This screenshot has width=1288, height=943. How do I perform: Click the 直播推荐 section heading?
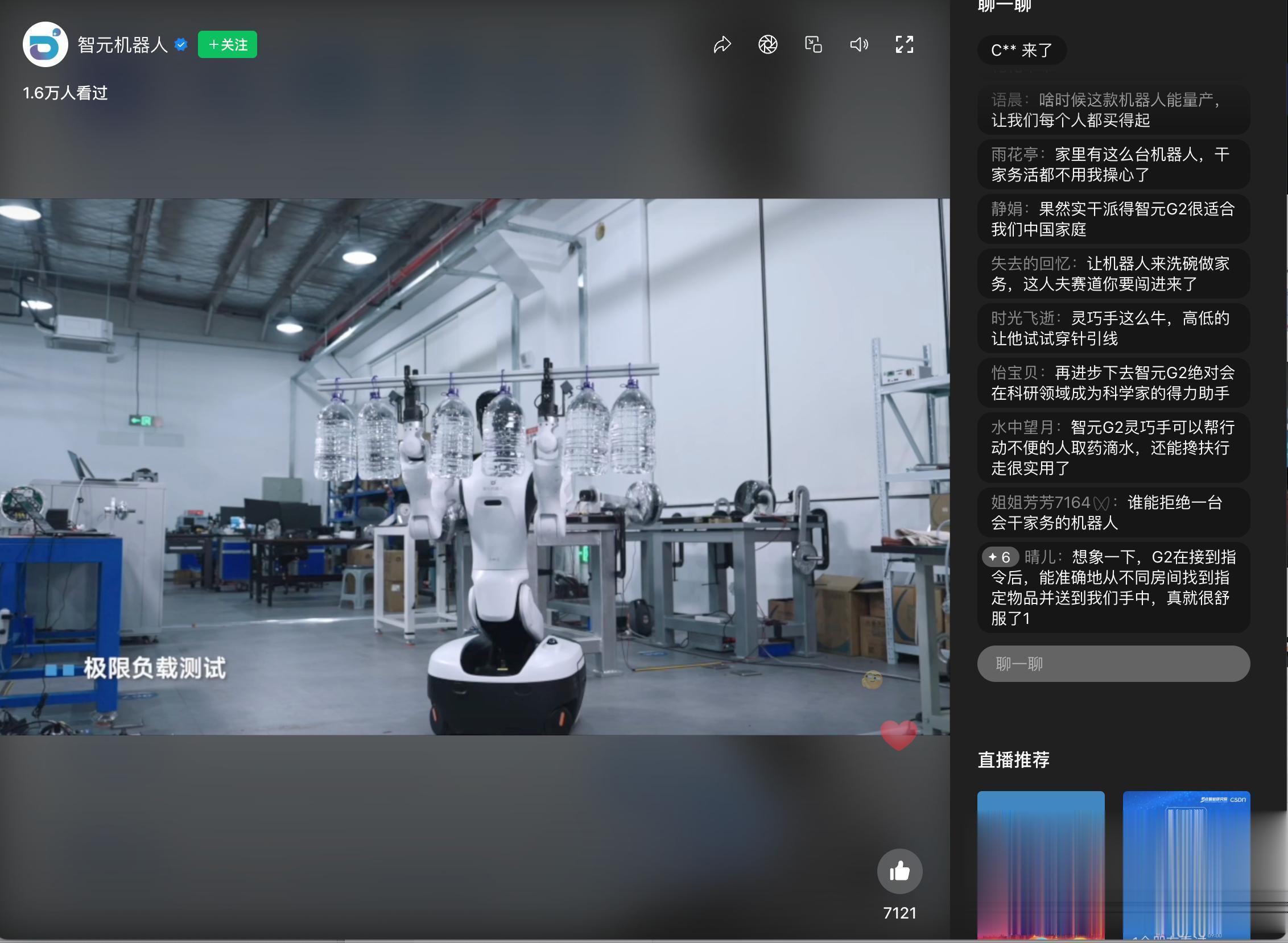1013,760
